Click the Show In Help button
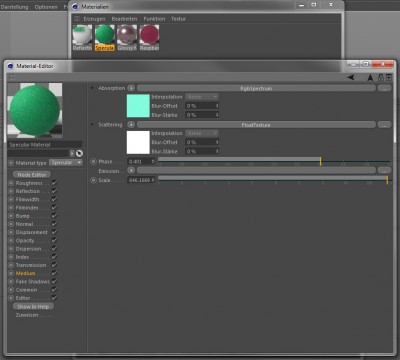Image resolution: width=400 pixels, height=360 pixels. point(33,306)
